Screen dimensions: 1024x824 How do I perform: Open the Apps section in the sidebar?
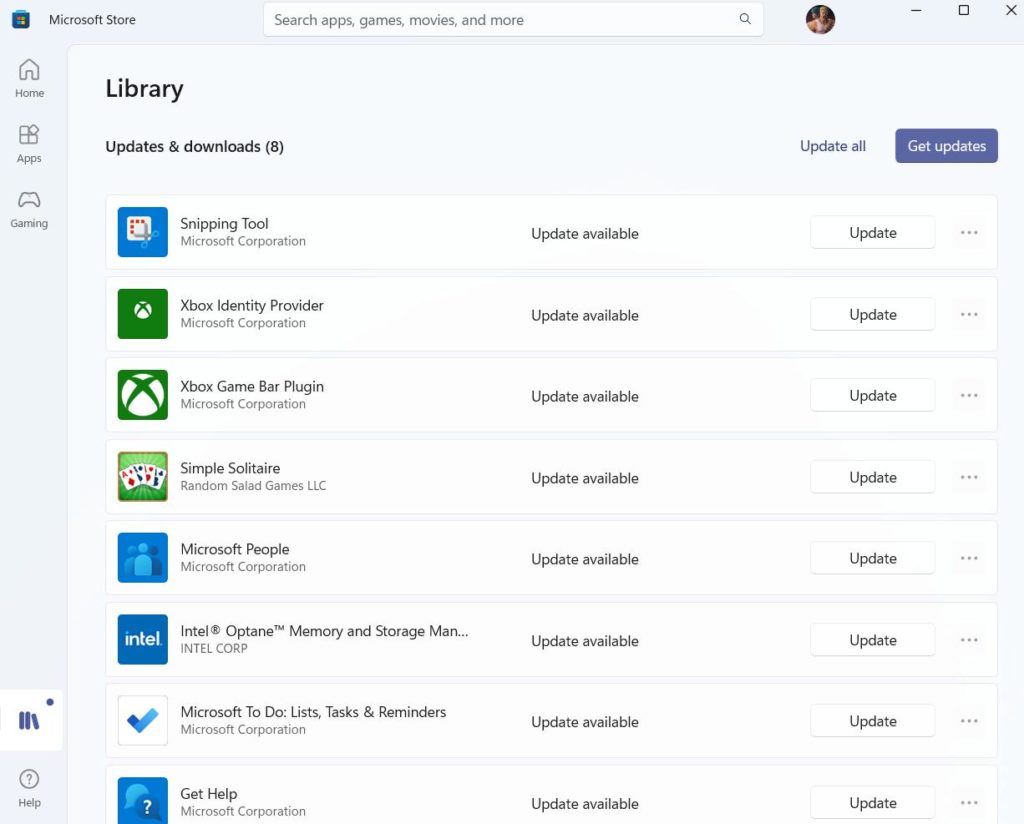[x=29, y=144]
